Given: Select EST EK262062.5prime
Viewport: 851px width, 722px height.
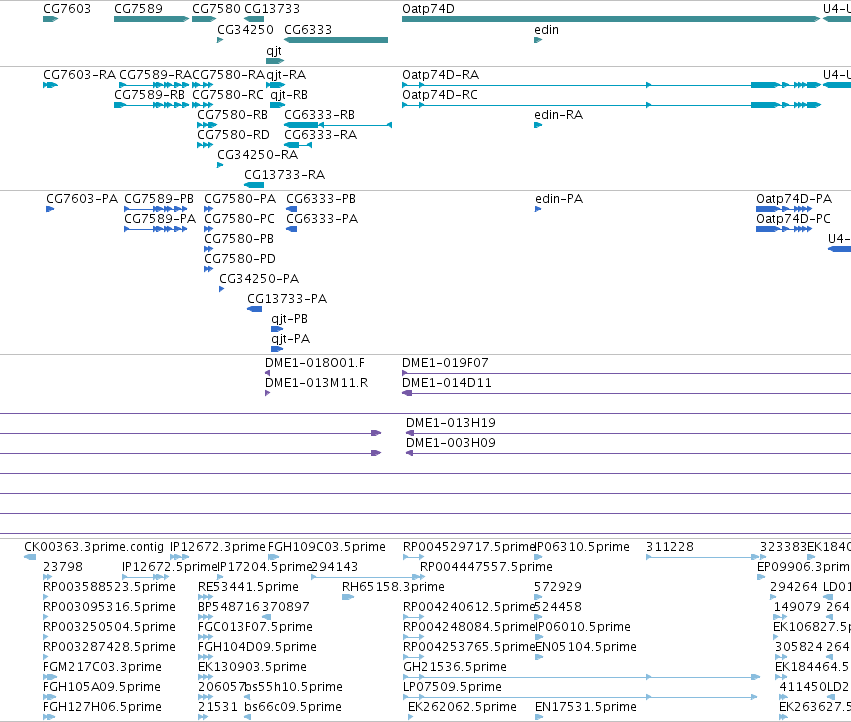Looking at the screenshot, I should point(462,707).
